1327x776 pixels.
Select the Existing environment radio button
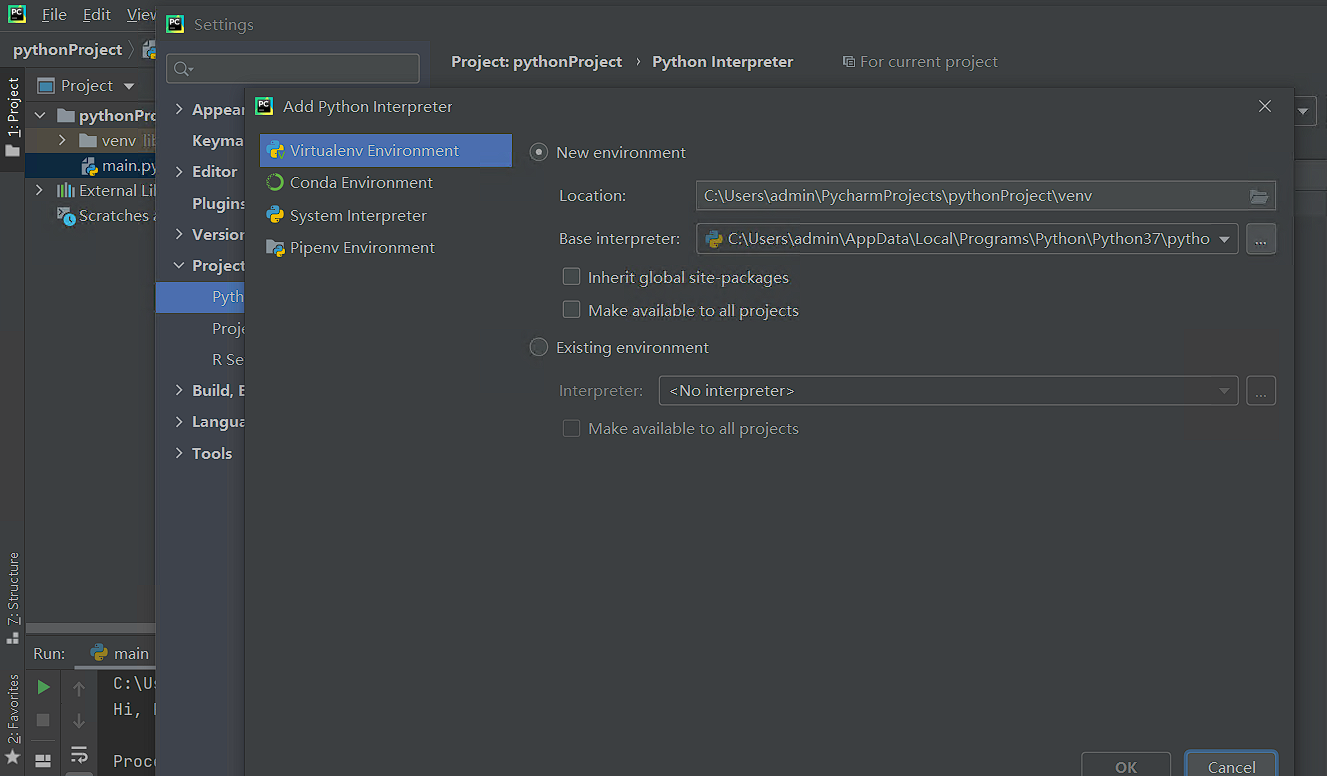tap(539, 348)
